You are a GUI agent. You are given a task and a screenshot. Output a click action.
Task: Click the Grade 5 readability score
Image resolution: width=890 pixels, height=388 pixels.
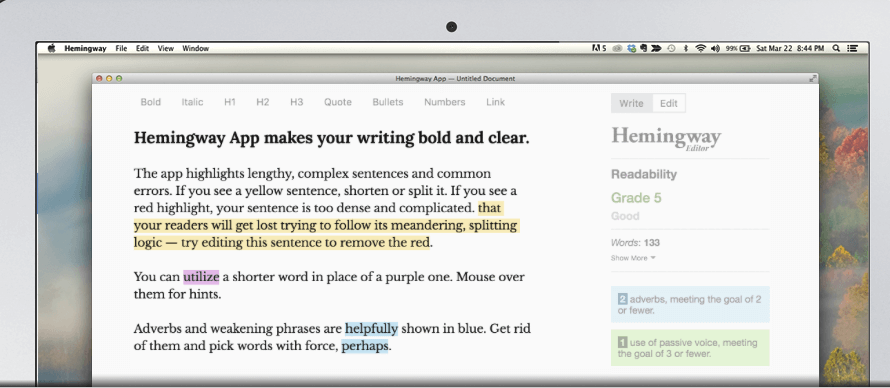coord(636,198)
